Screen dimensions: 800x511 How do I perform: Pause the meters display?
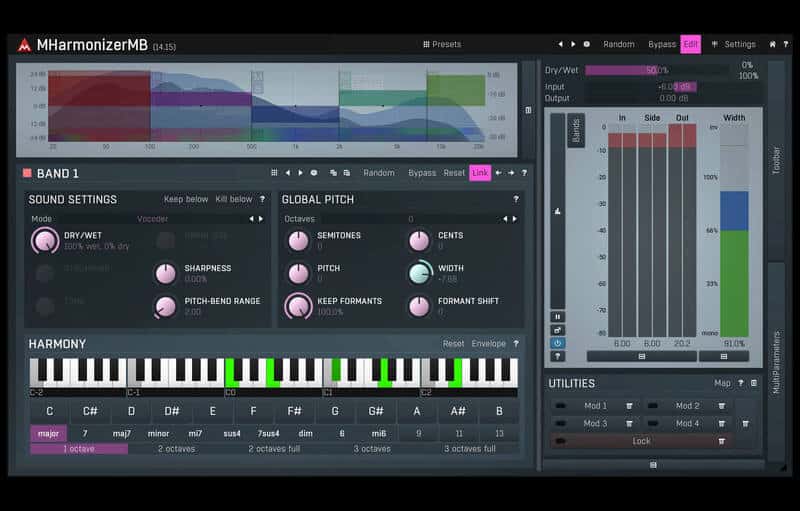point(557,317)
